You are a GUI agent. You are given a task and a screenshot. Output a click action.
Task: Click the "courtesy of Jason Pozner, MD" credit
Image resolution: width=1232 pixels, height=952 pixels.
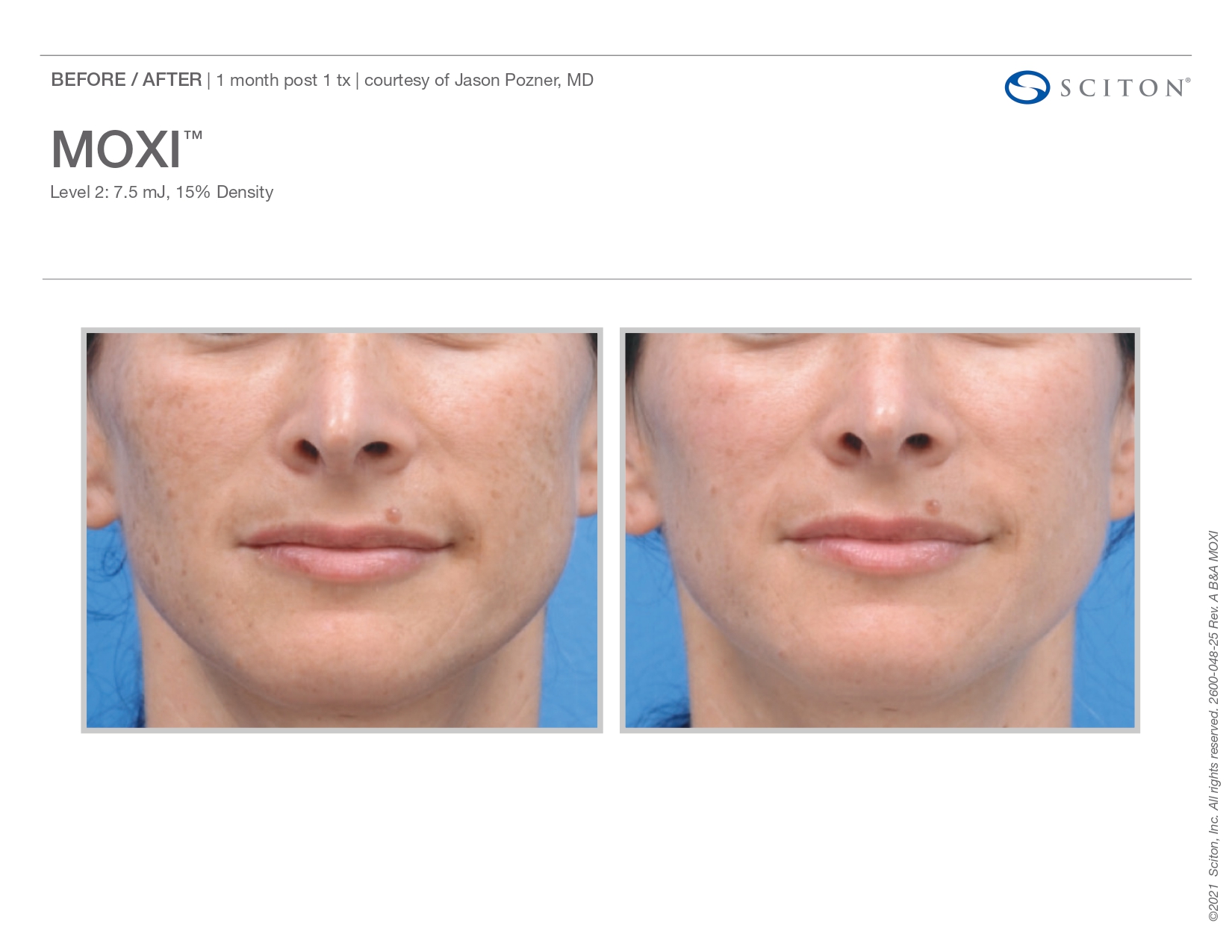(x=479, y=81)
